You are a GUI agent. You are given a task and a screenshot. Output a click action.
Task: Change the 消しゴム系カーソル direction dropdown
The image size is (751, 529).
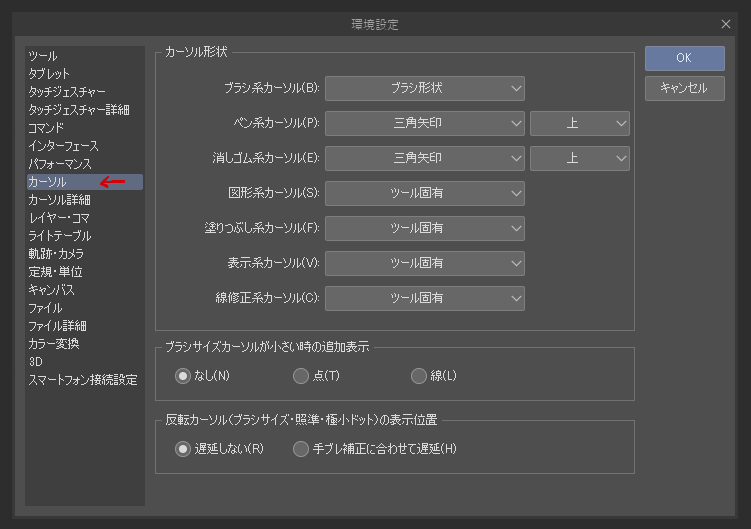click(580, 158)
